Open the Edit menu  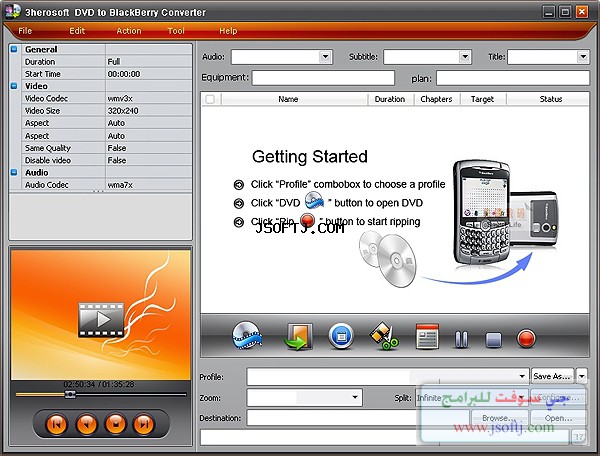pyautogui.click(x=77, y=31)
